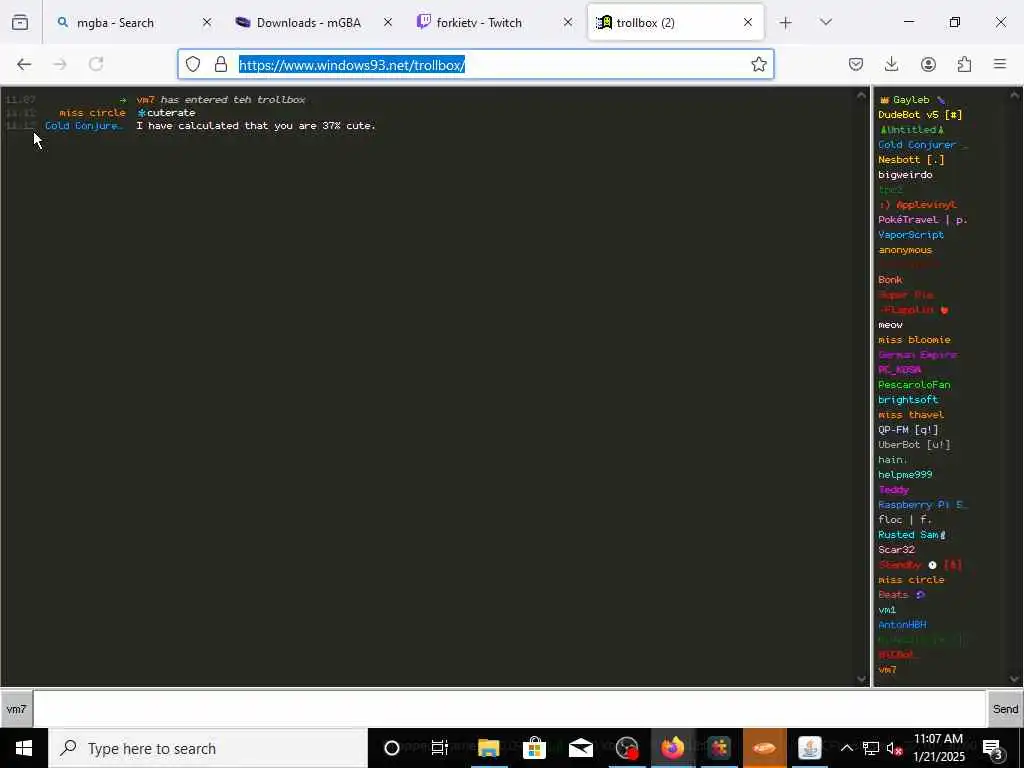Image resolution: width=1024 pixels, height=768 pixels.
Task: Select user Gayleb in the user list
Action: pyautogui.click(x=912, y=100)
